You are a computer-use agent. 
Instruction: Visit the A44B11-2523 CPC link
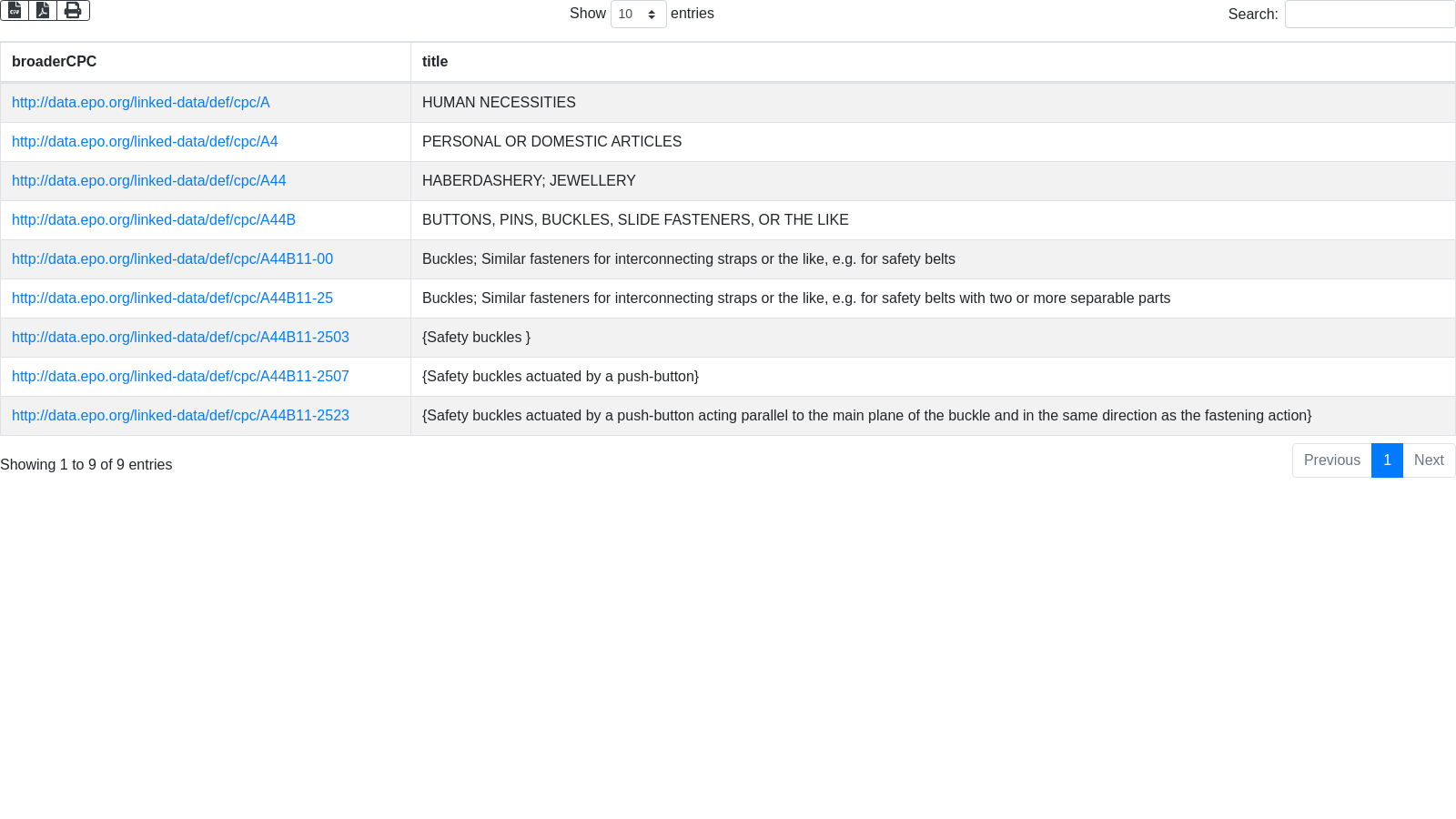pos(180,416)
